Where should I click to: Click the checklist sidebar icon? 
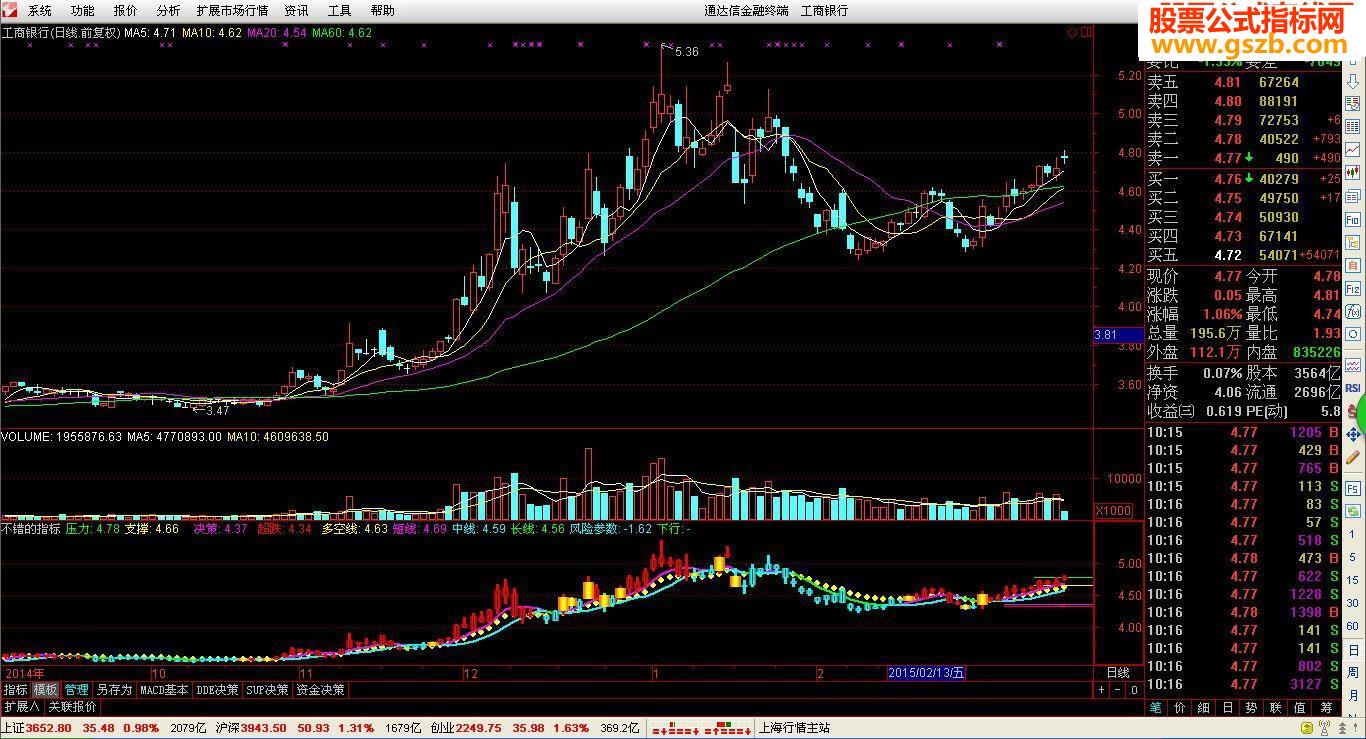(1353, 103)
